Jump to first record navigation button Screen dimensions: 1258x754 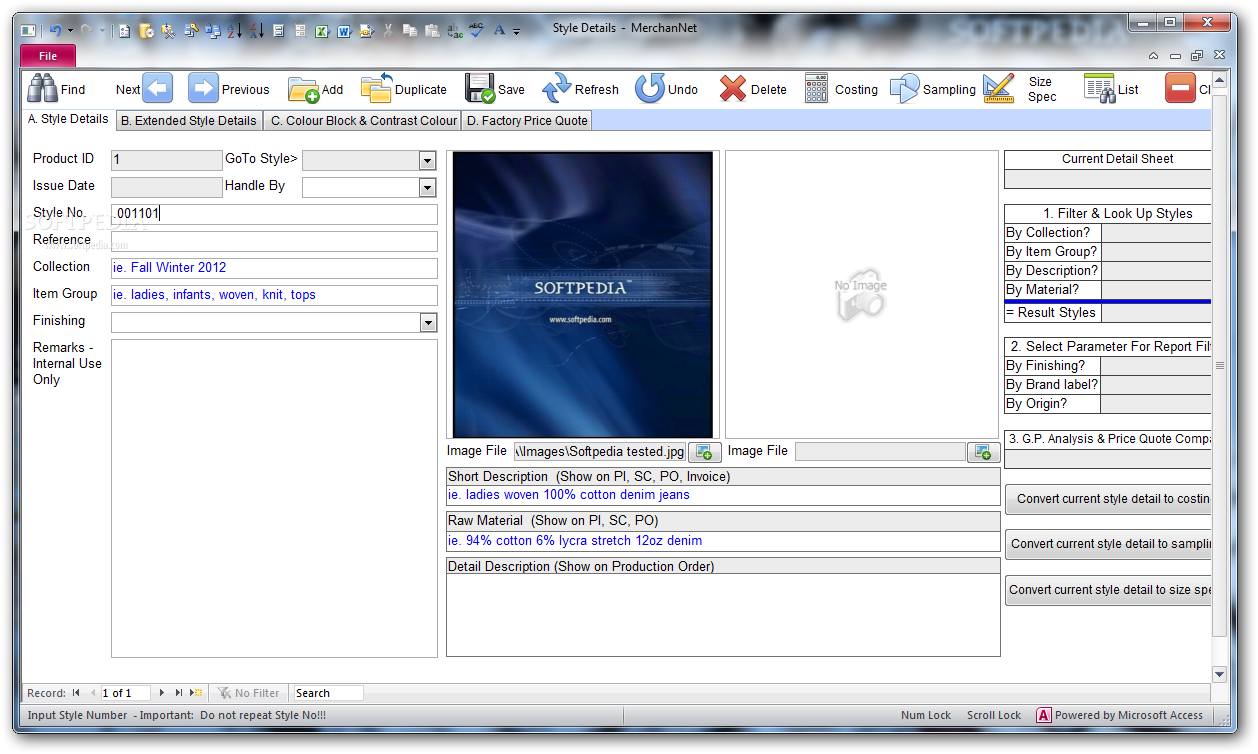76,693
